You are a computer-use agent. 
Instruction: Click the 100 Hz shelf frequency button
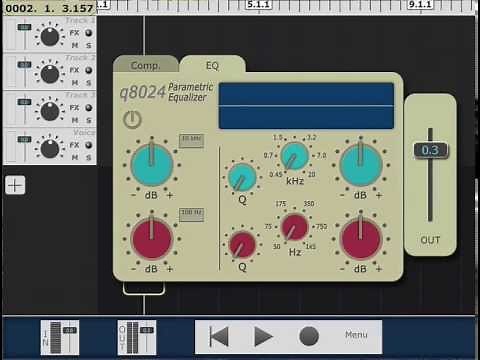coord(192,215)
